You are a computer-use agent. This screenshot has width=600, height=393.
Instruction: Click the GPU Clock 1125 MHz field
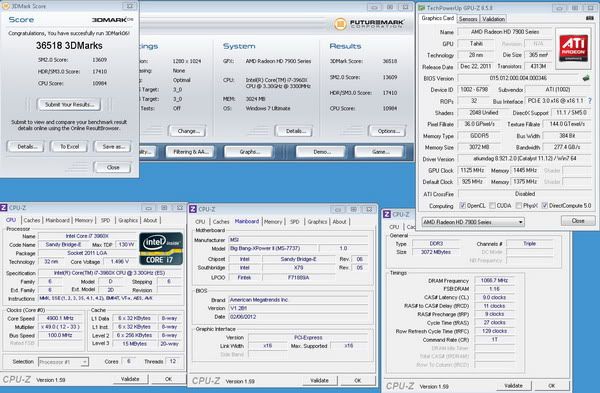(472, 170)
